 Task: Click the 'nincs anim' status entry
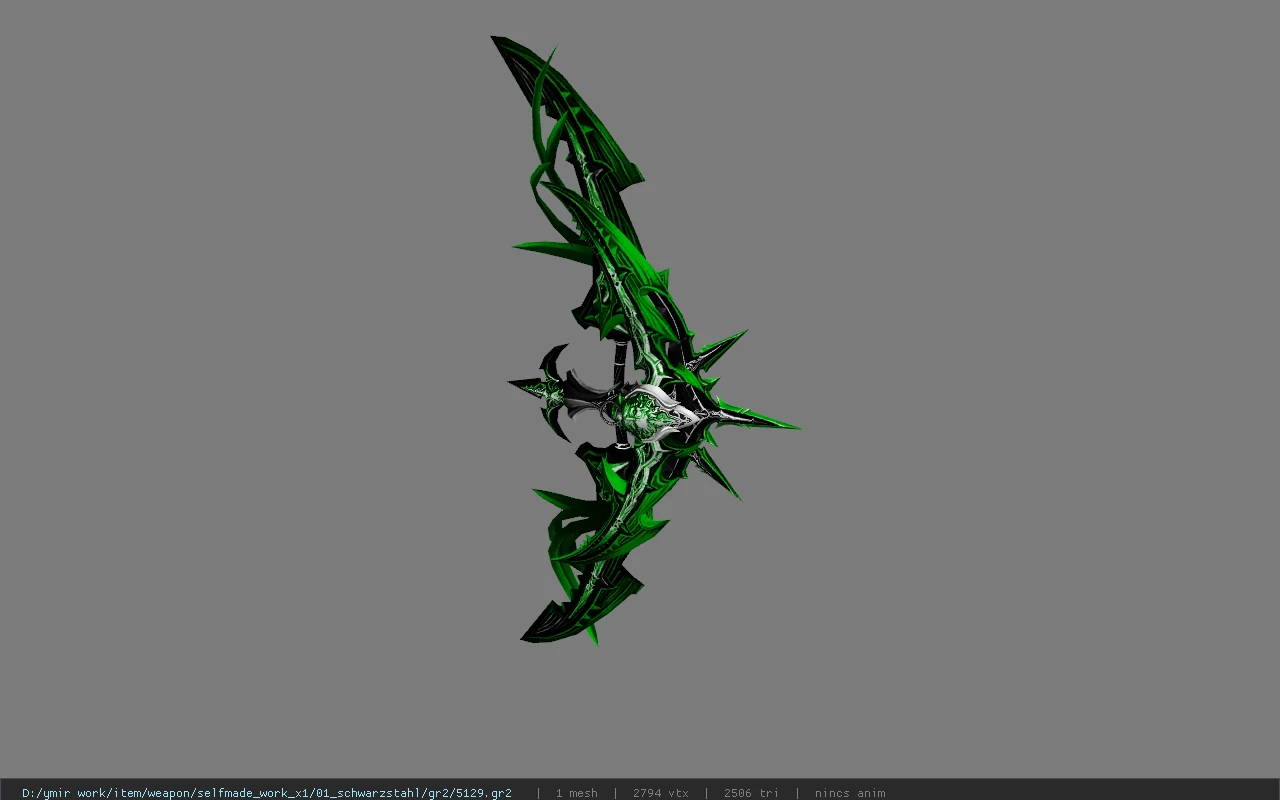tap(849, 793)
